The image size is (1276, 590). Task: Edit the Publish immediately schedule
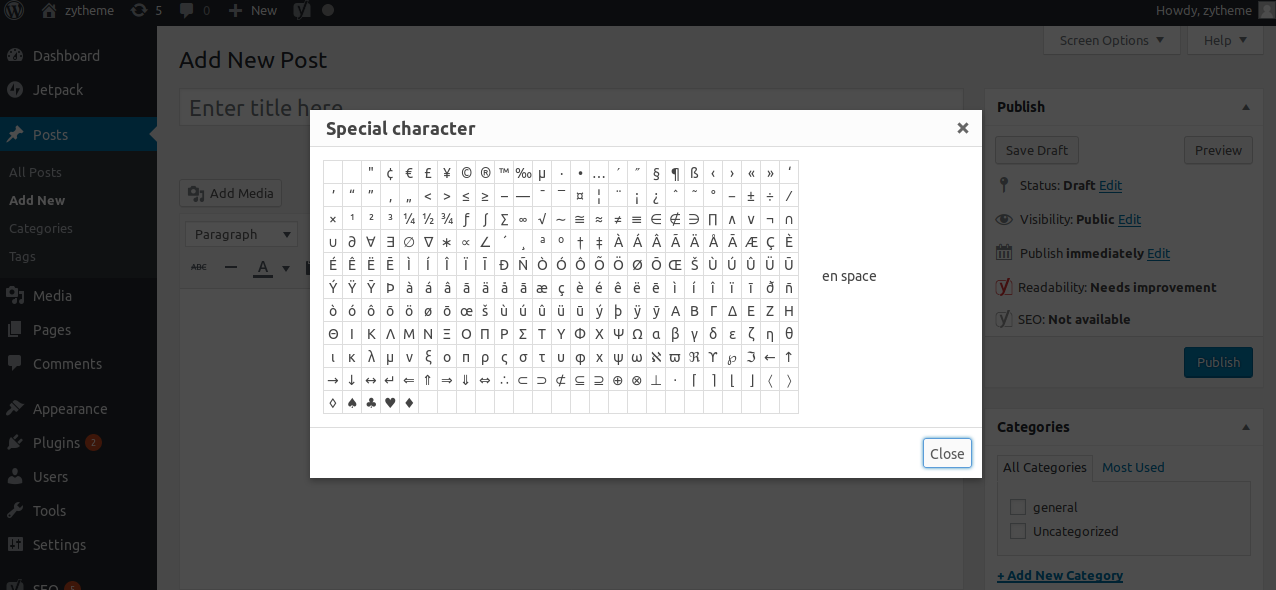[x=1158, y=253]
